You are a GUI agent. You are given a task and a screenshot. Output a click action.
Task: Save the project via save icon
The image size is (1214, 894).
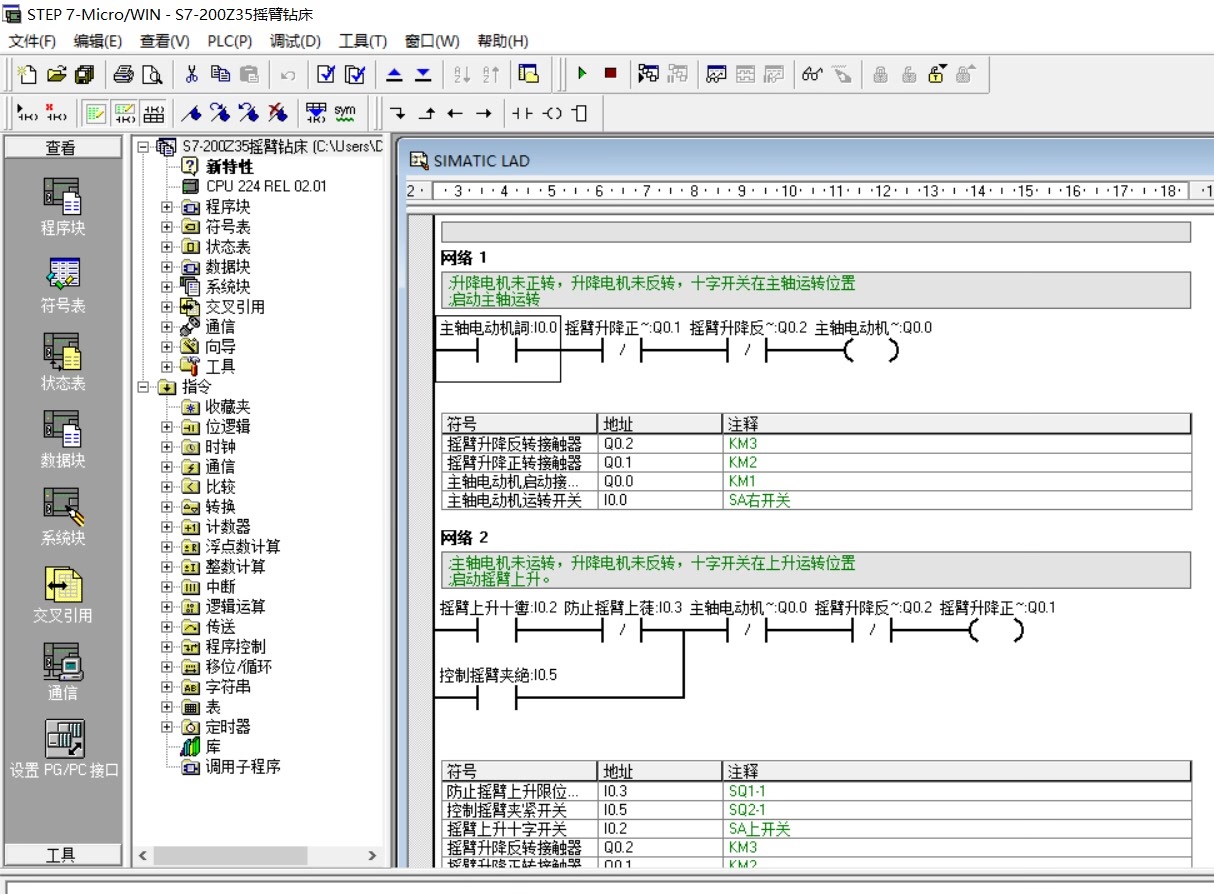[x=85, y=74]
